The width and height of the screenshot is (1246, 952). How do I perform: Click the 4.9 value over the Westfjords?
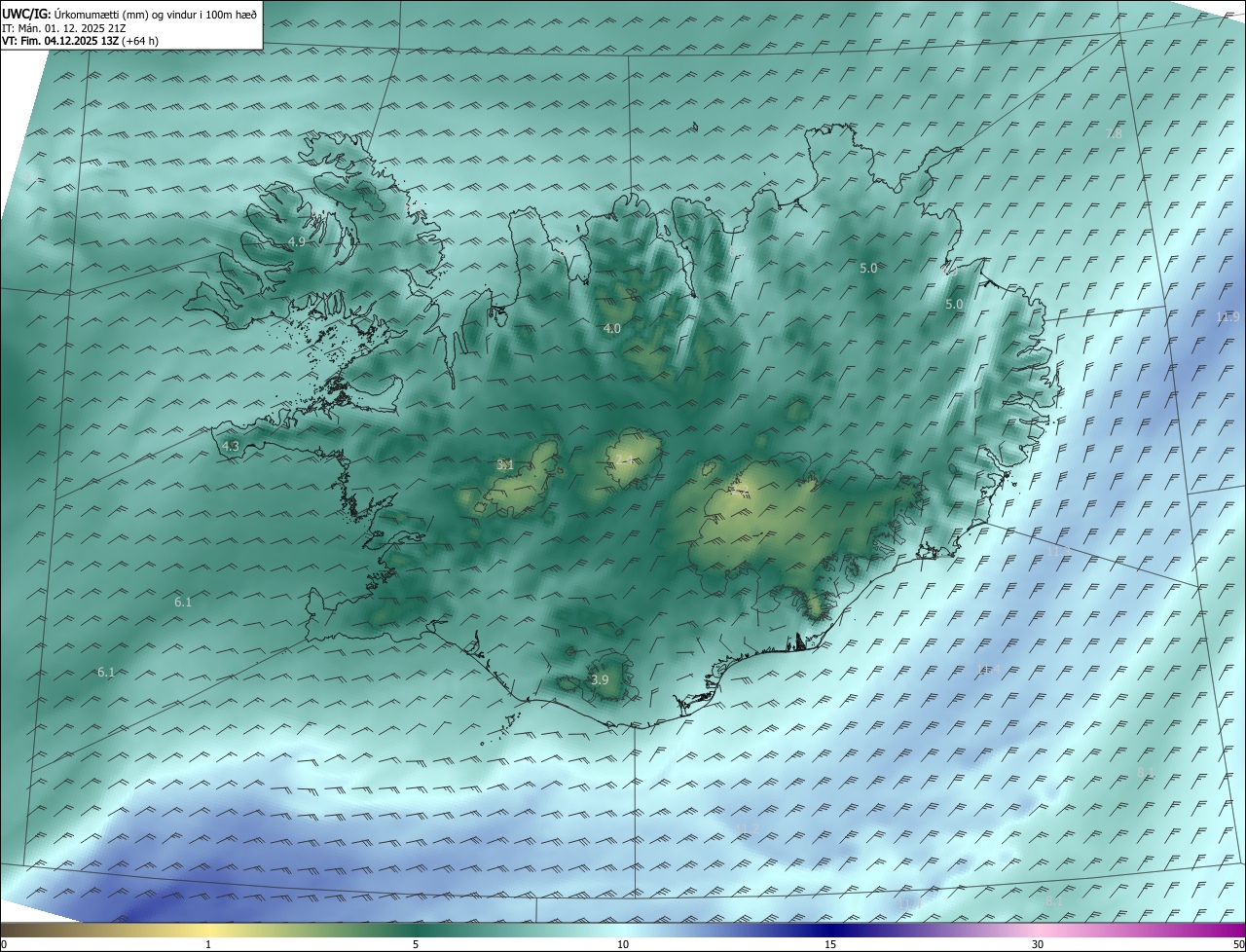point(297,241)
